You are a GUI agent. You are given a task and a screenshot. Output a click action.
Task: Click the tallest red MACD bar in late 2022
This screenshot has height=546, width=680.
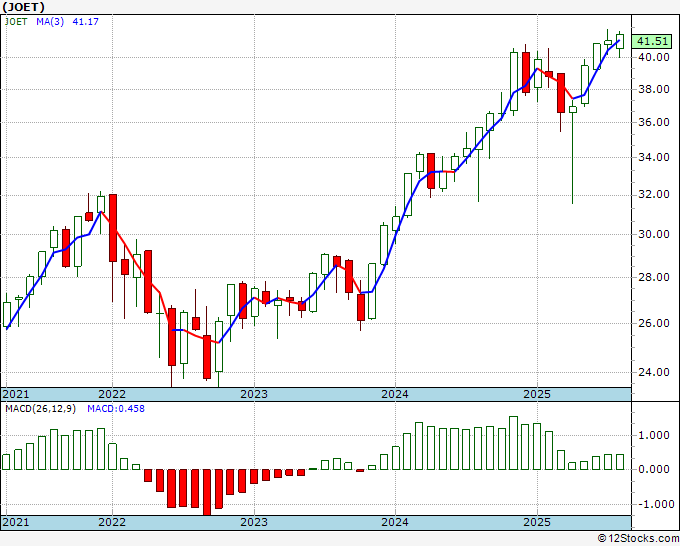[x=207, y=492]
